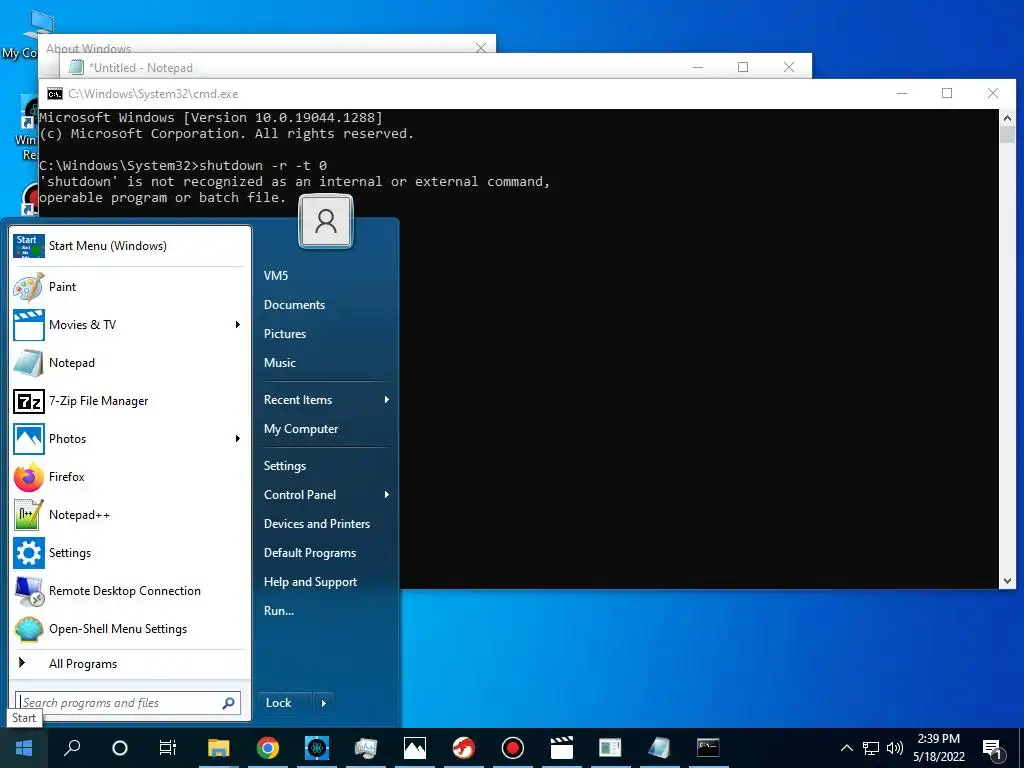1024x768 pixels.
Task: Open File Explorer from the taskbar
Action: [219, 748]
